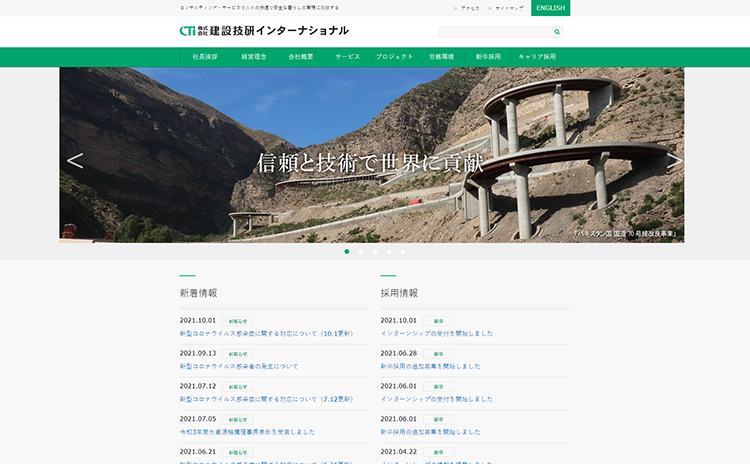Advance carousel with right arrow
The width and height of the screenshot is (750, 464).
[x=674, y=160]
